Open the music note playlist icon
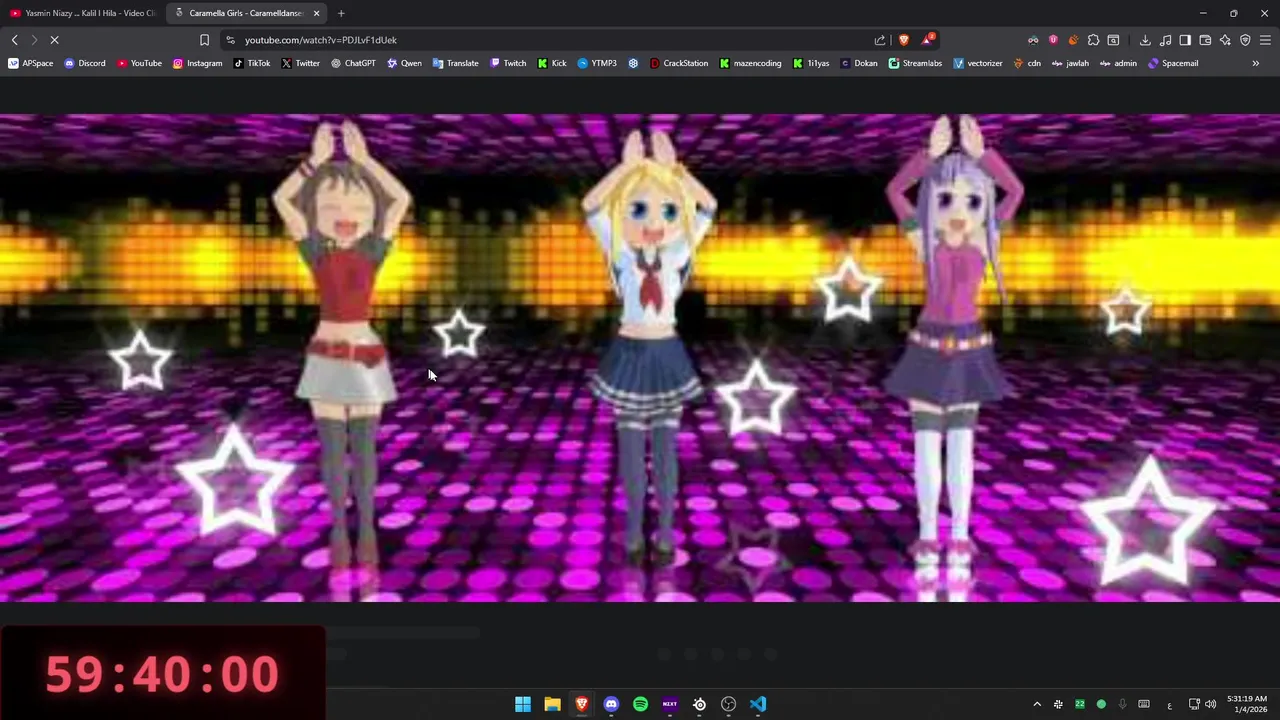This screenshot has width=1280, height=720. point(1165,40)
